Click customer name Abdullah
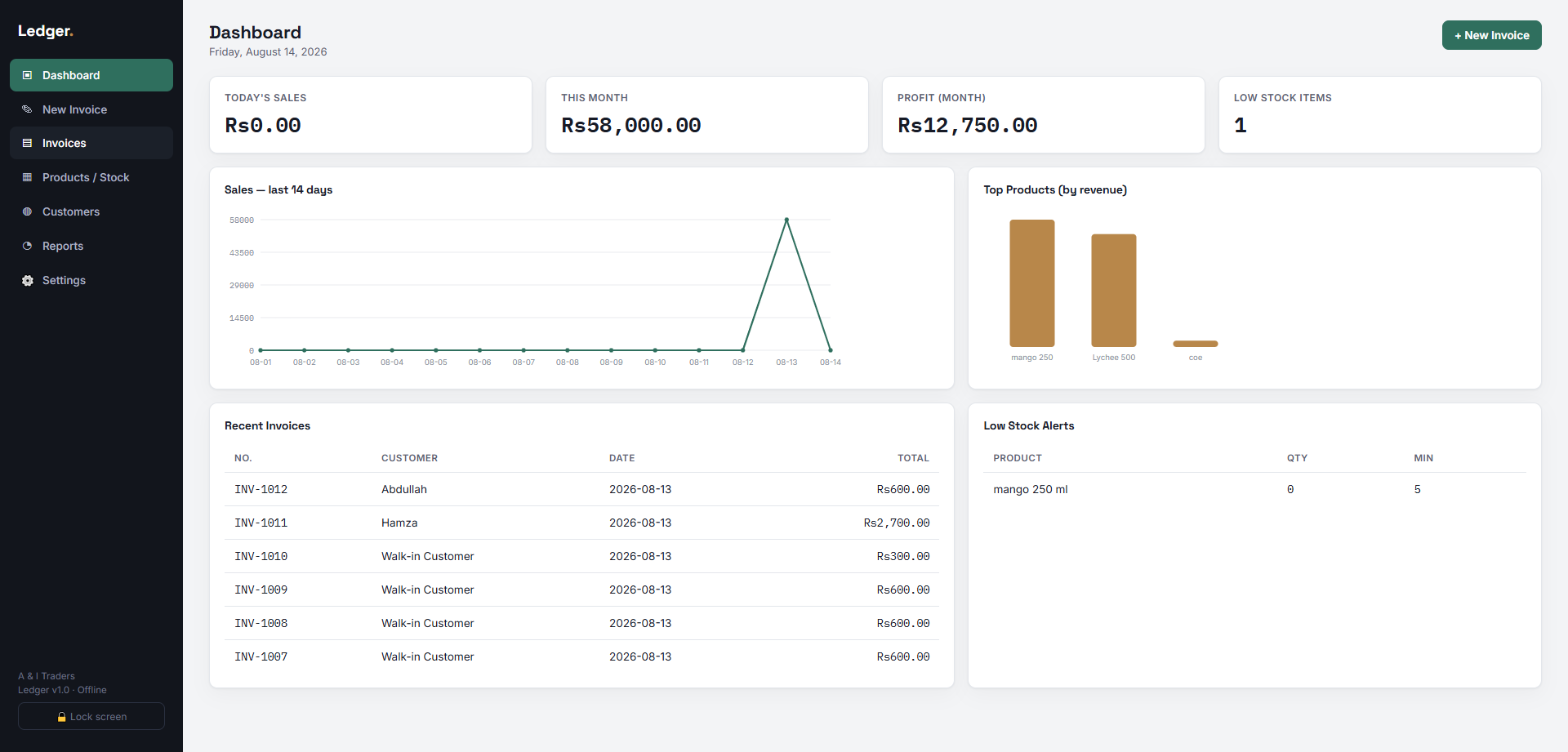The height and width of the screenshot is (752, 1568). (x=404, y=489)
